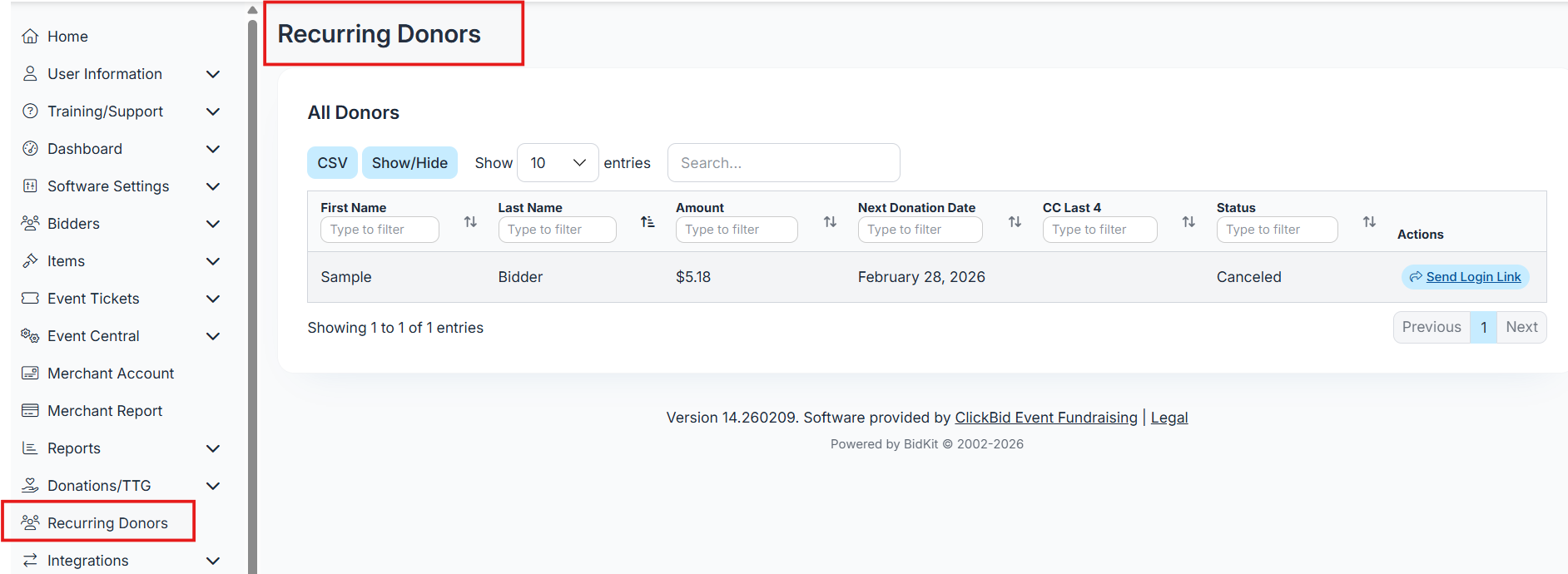The image size is (1568, 574).
Task: Toggle sorting on the Status column
Action: click(x=1369, y=222)
